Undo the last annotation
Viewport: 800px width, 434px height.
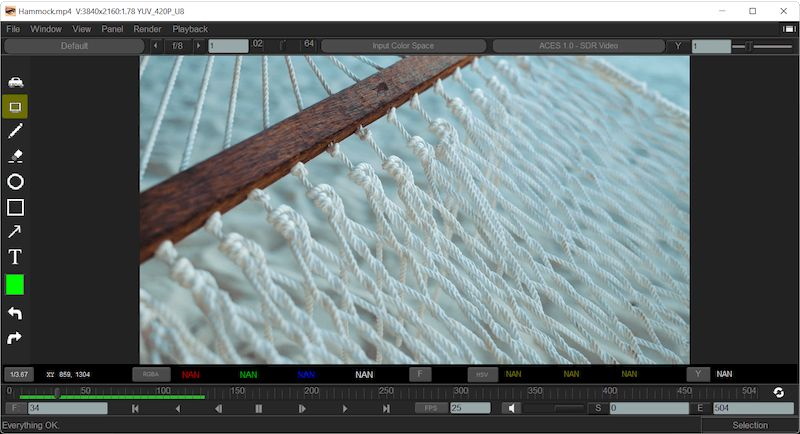[15, 313]
